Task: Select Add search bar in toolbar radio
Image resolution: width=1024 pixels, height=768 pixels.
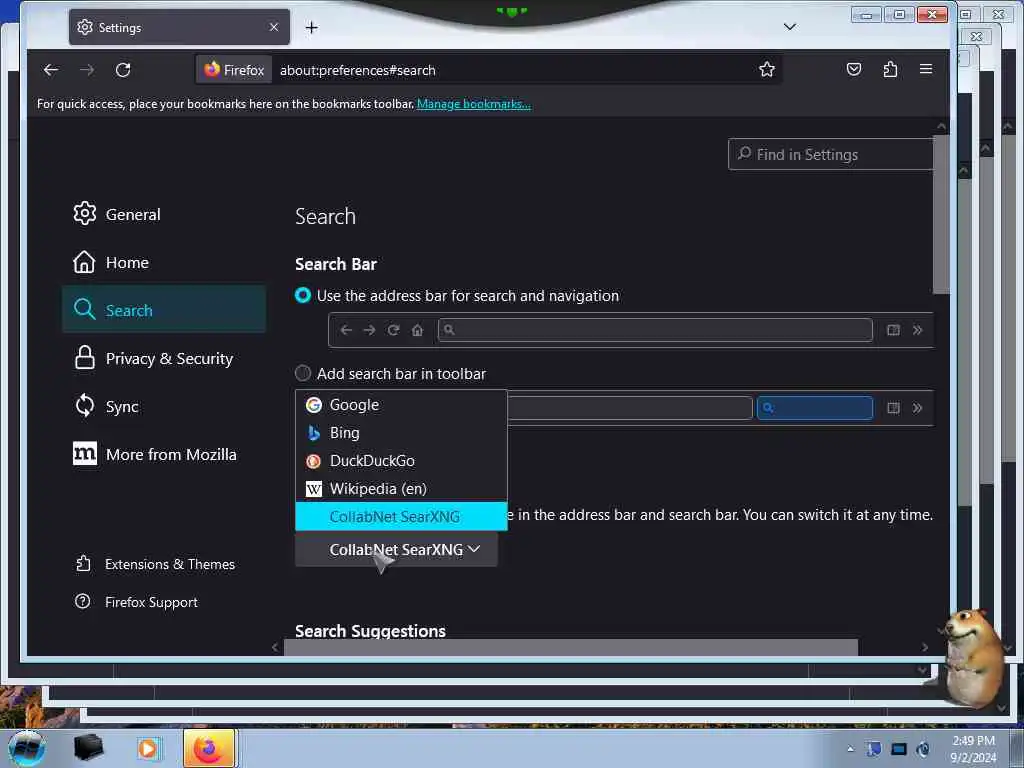Action: tap(303, 373)
